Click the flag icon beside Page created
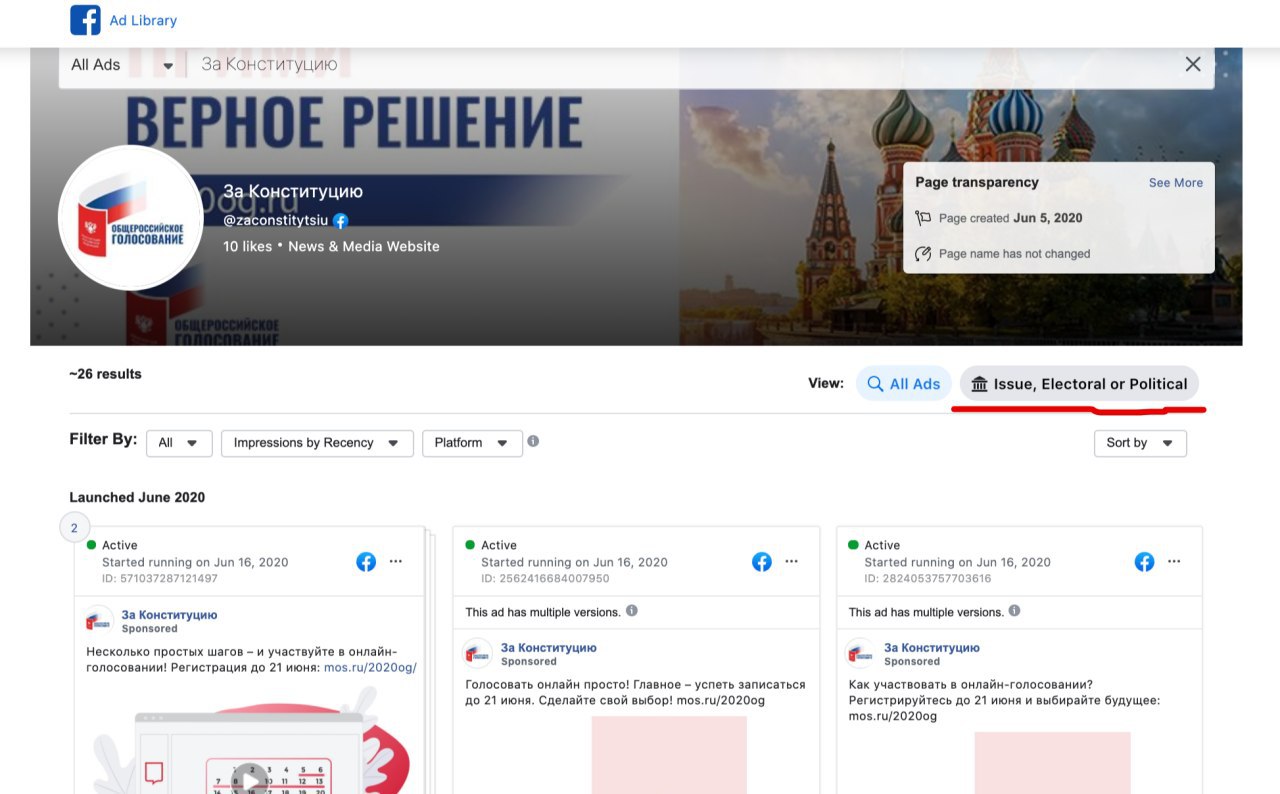This screenshot has width=1280, height=794. (x=923, y=218)
